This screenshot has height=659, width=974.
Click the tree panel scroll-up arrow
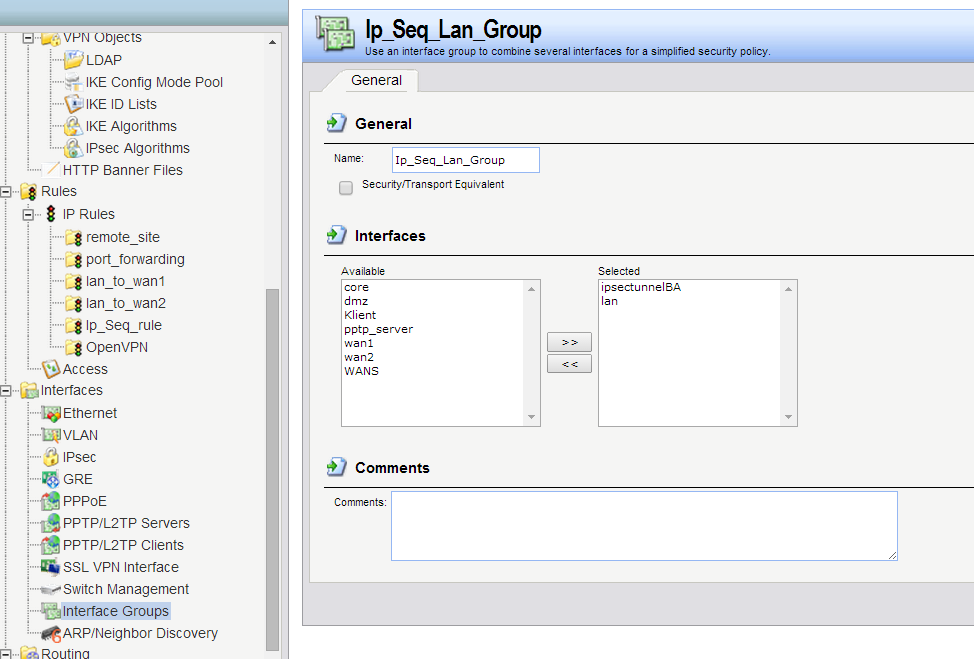pyautogui.click(x=272, y=42)
